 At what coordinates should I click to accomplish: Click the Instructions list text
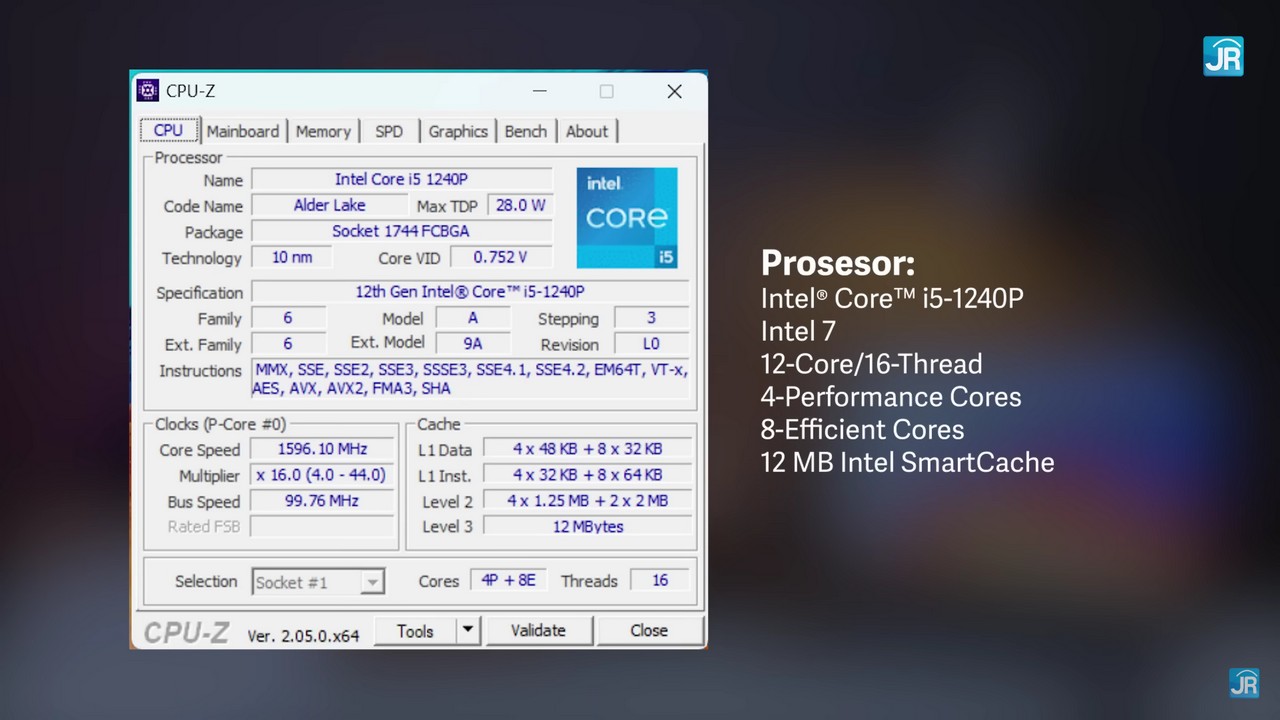[470, 379]
